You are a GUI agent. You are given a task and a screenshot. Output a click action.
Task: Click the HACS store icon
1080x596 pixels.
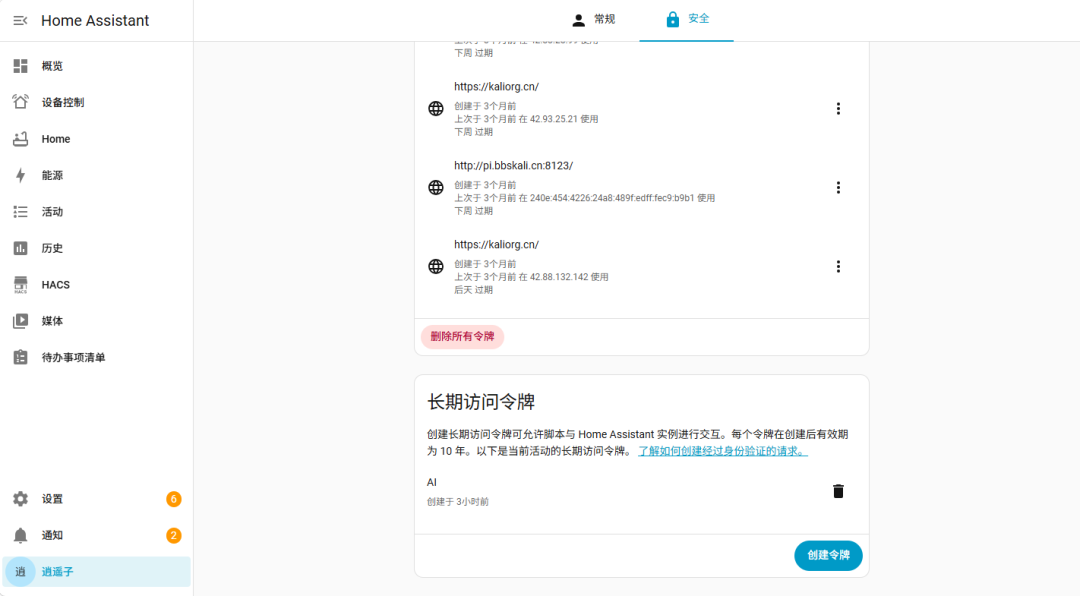[x=21, y=285]
